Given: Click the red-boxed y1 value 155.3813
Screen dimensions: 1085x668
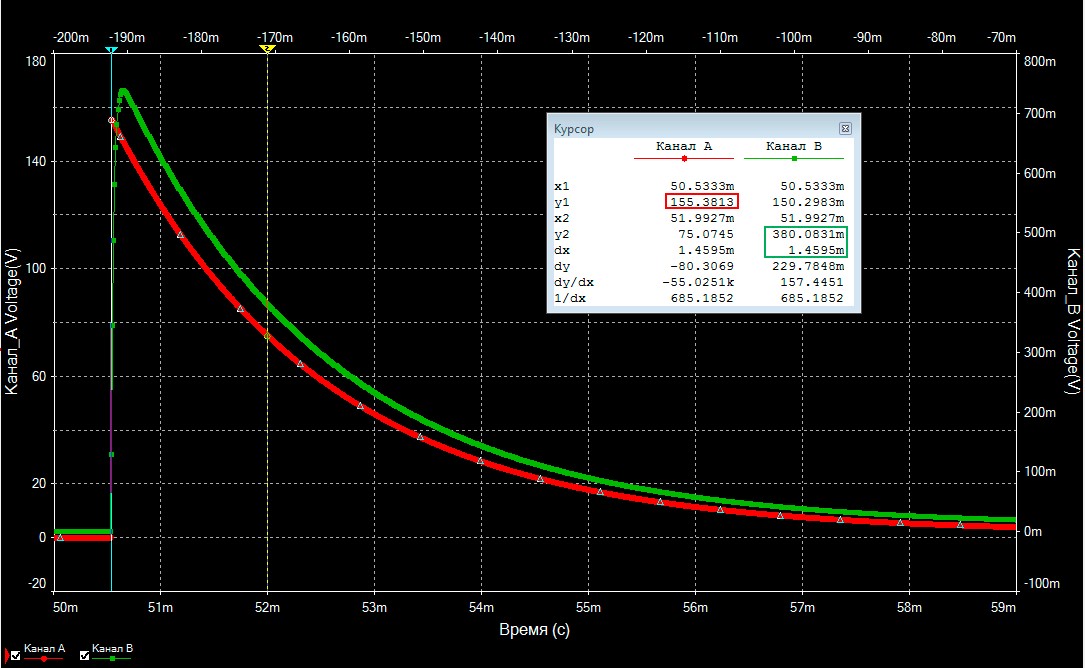Looking at the screenshot, I should click(x=702, y=202).
